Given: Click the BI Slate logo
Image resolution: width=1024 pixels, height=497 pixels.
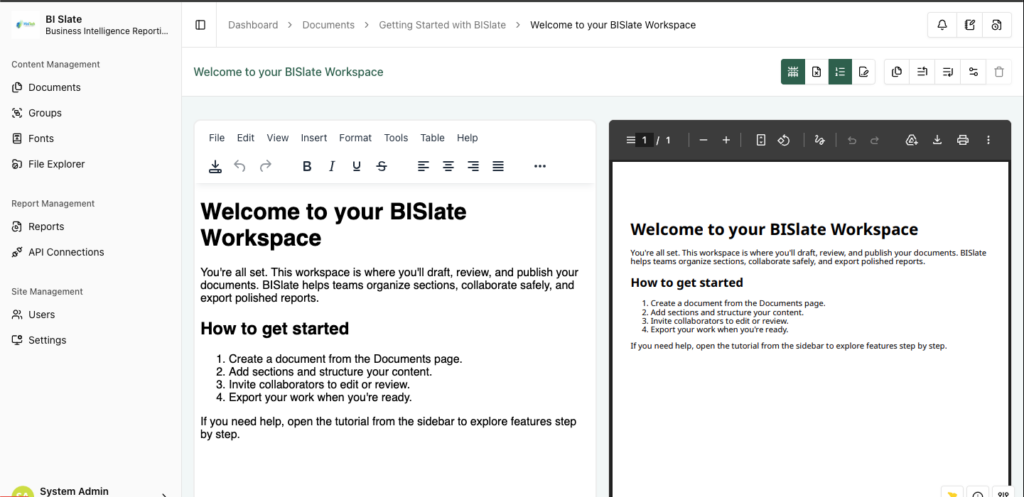Looking at the screenshot, I should (x=25, y=25).
